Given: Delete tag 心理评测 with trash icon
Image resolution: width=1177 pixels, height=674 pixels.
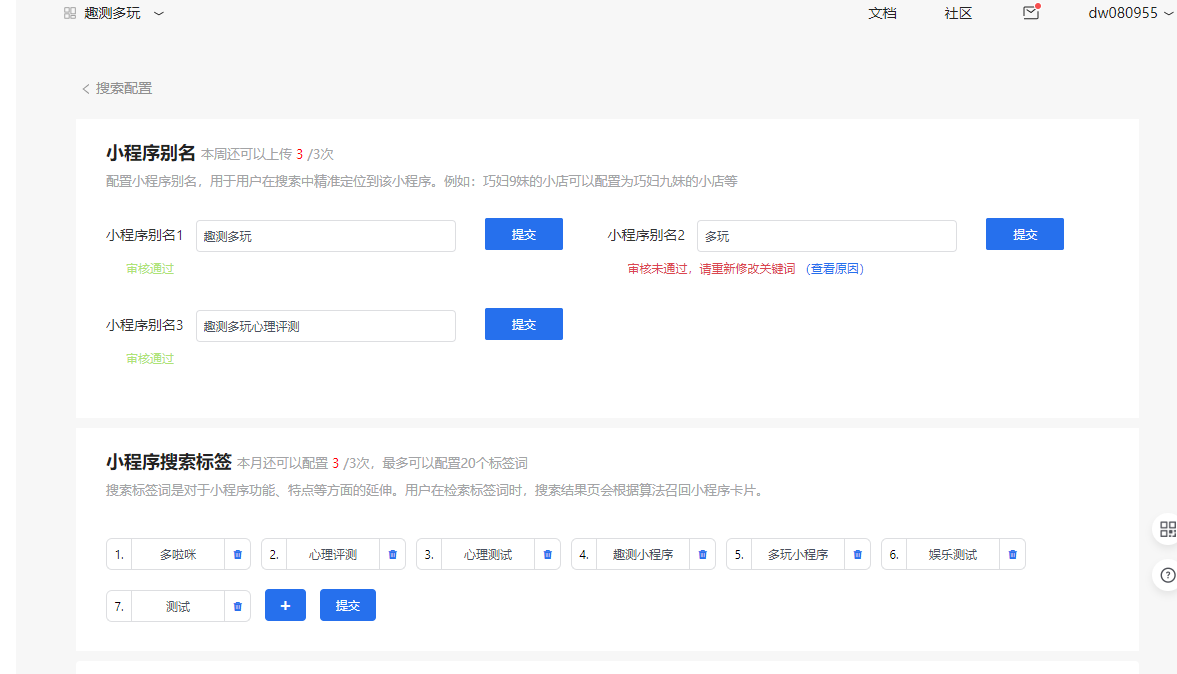Looking at the screenshot, I should (393, 555).
